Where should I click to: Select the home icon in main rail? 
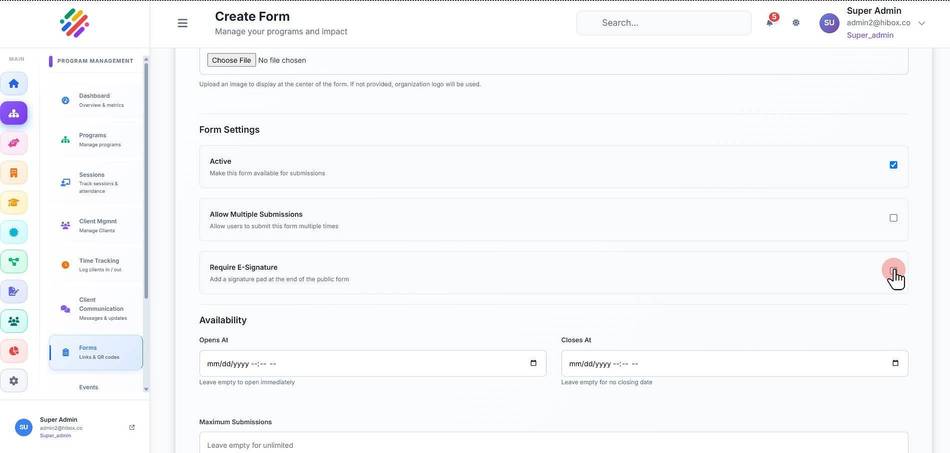tap(14, 84)
